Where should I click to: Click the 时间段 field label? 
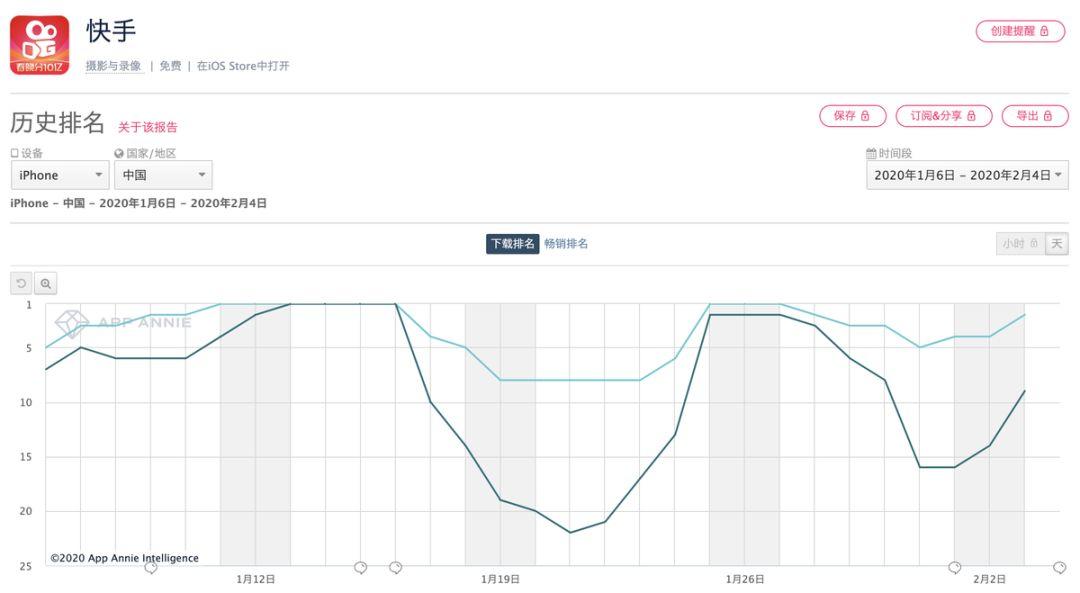click(x=895, y=153)
